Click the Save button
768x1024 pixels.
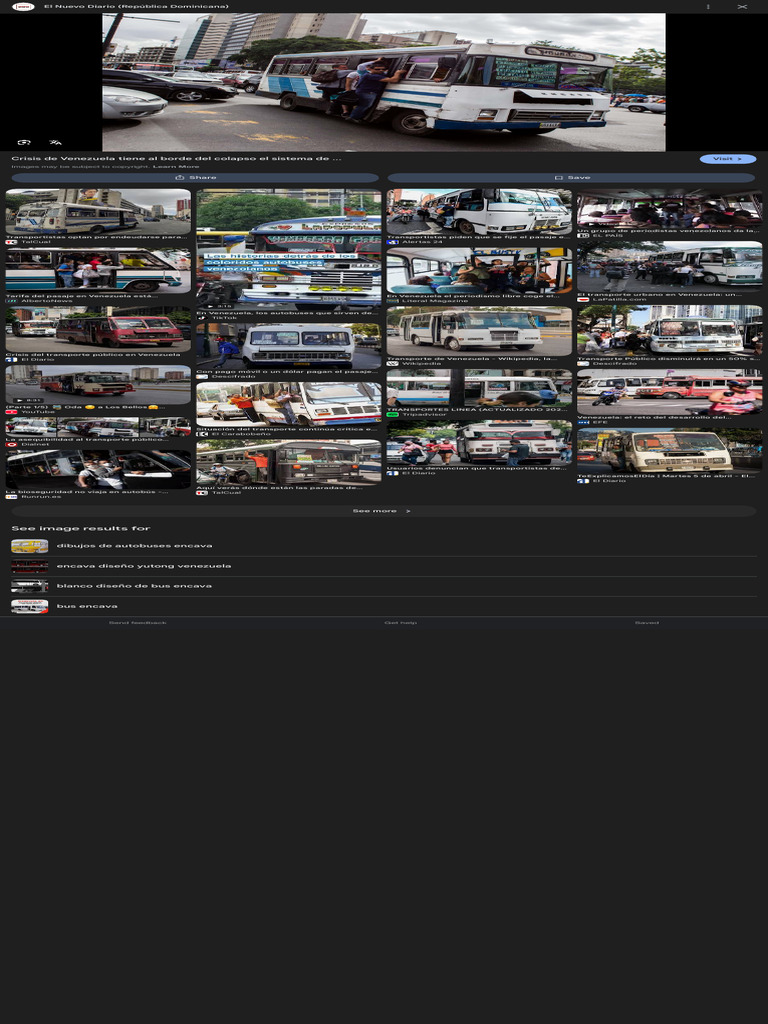click(571, 178)
